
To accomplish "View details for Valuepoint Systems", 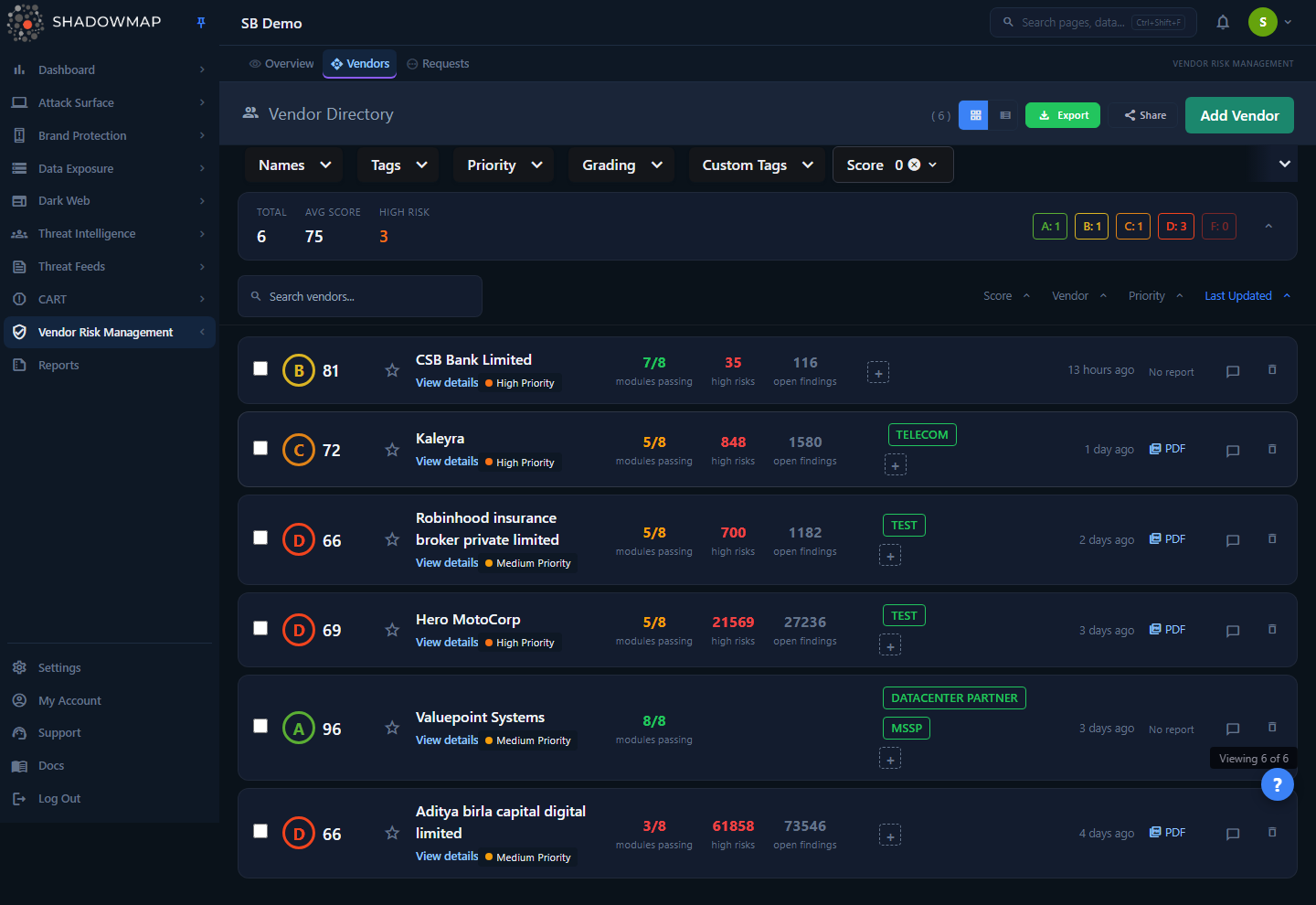I will coord(447,740).
